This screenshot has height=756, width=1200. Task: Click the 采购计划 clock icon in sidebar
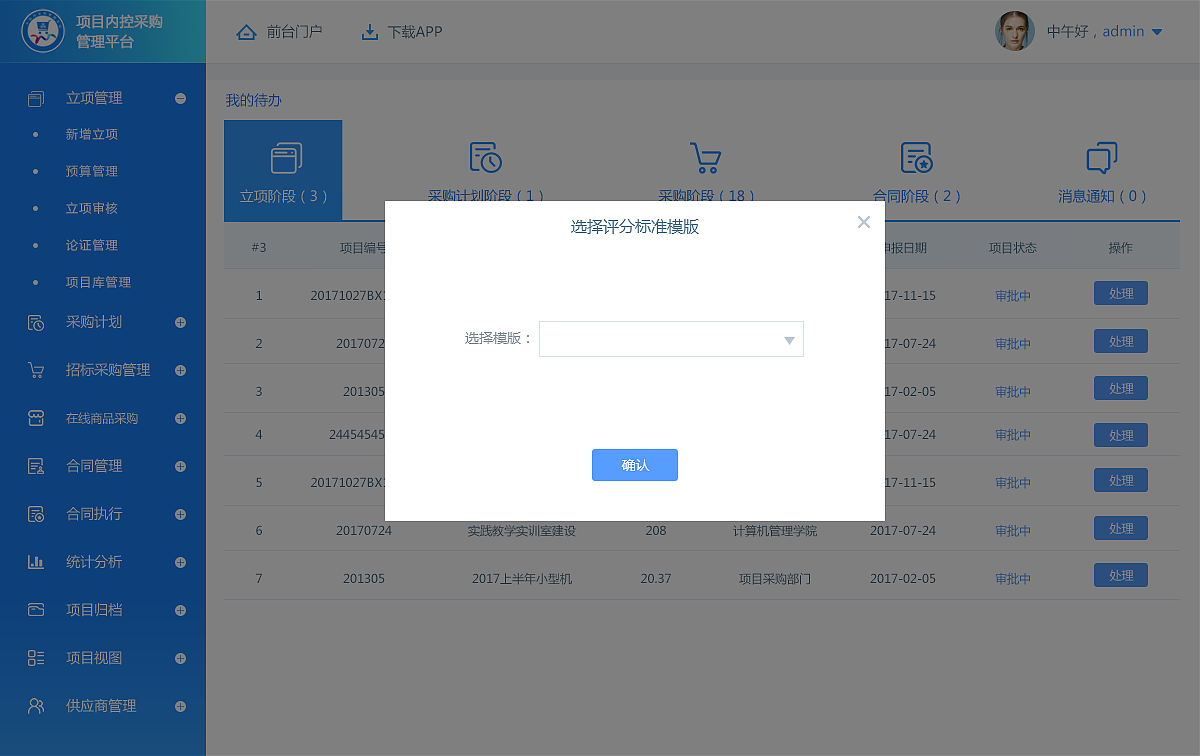click(33, 322)
